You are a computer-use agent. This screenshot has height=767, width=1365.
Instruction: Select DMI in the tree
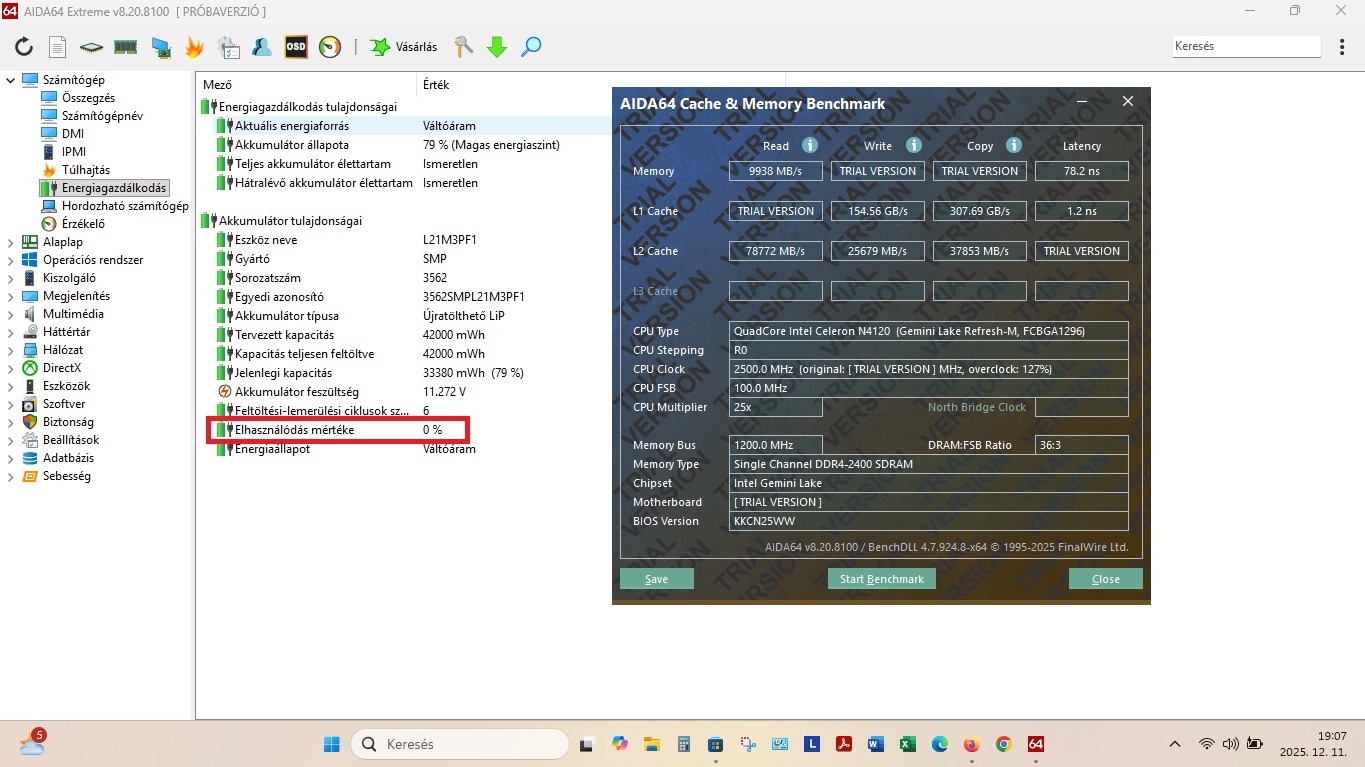pos(73,134)
